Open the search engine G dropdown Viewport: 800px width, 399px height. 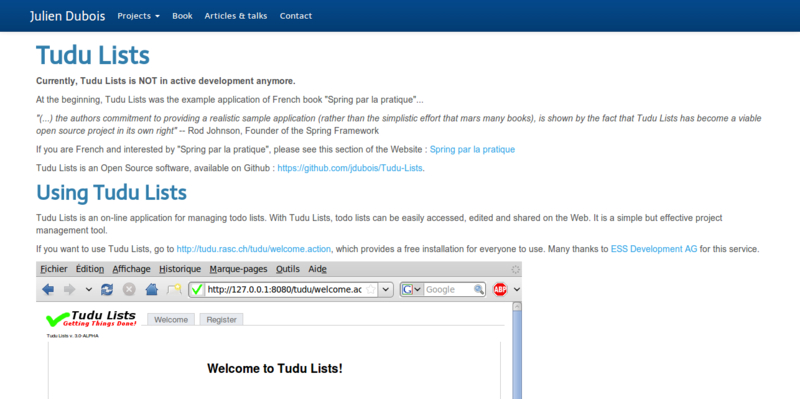coord(412,290)
